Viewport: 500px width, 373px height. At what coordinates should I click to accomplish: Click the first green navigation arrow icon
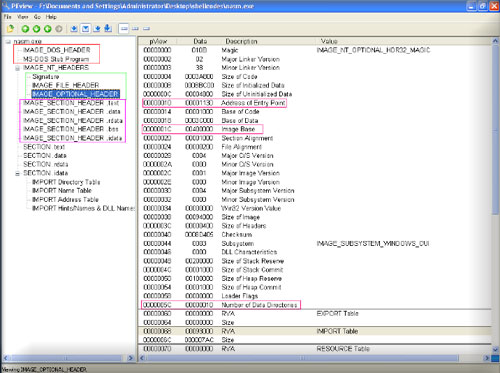pyautogui.click(x=25, y=29)
